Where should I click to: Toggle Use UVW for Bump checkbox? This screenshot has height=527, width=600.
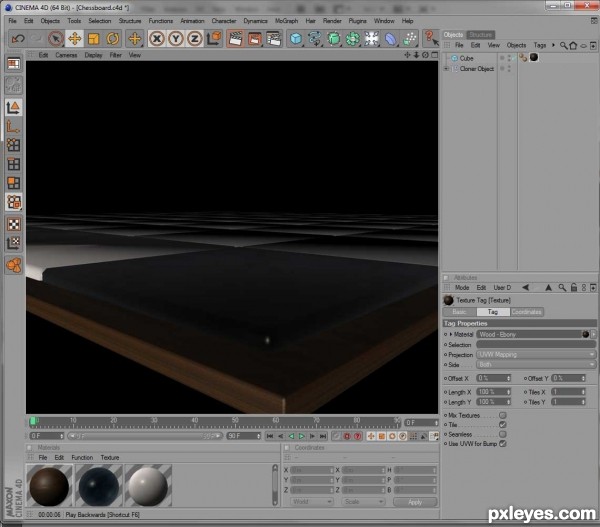[x=503, y=444]
